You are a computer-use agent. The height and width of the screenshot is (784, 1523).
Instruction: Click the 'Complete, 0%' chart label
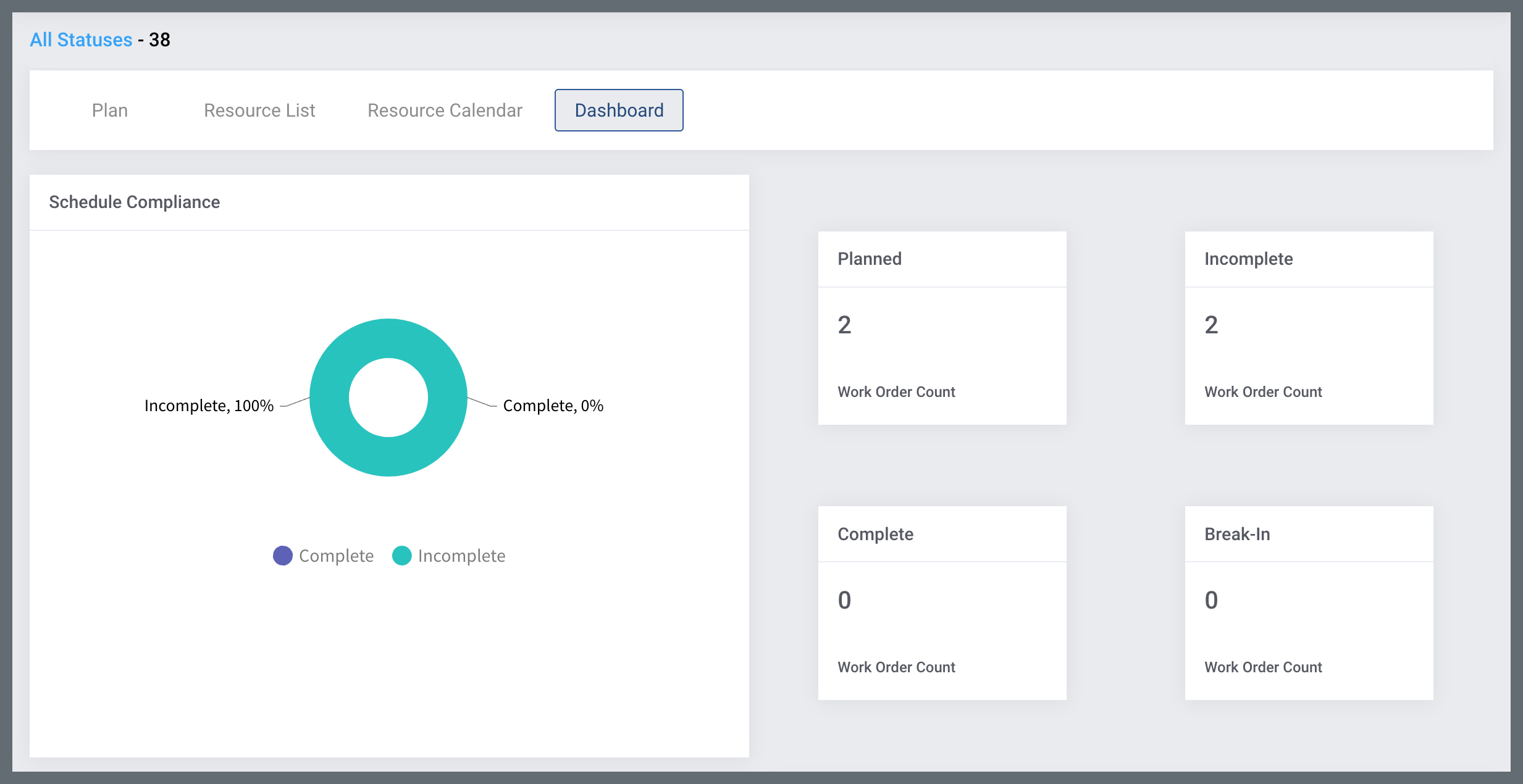tap(553, 406)
